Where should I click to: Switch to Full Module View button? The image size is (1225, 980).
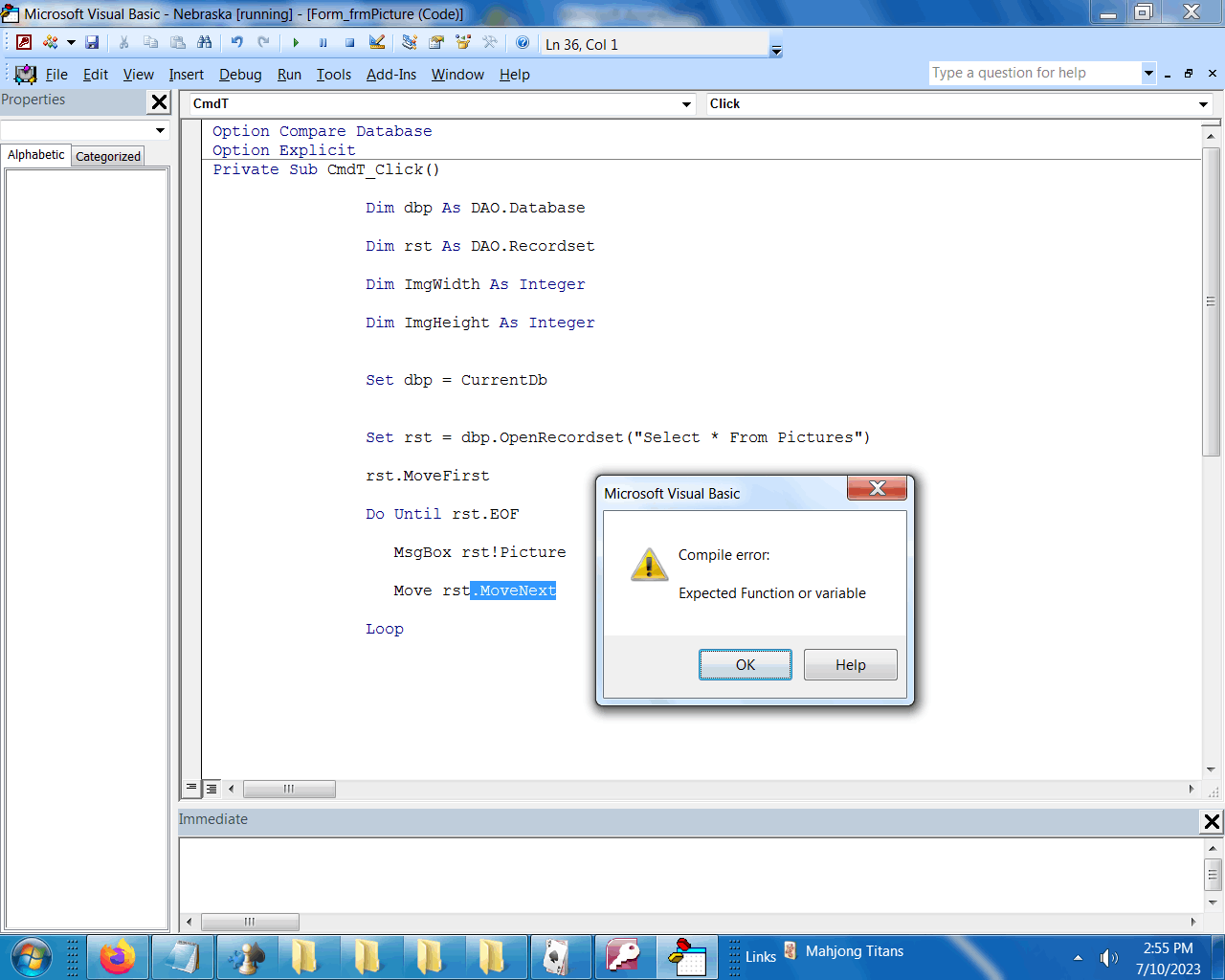click(x=212, y=789)
